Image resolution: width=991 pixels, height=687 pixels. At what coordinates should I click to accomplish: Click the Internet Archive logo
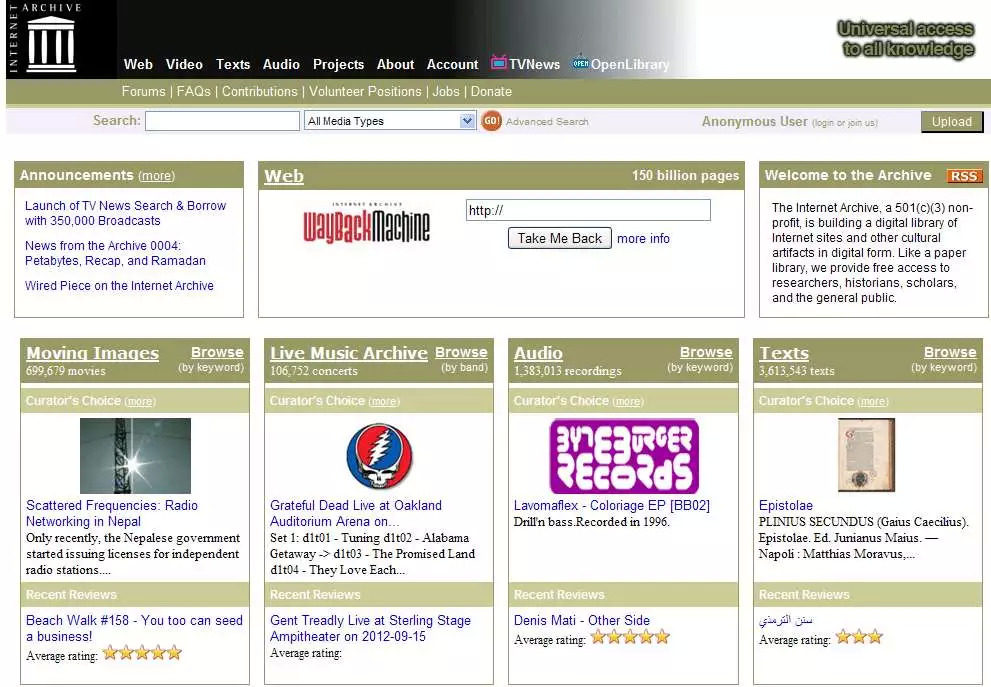click(x=50, y=40)
